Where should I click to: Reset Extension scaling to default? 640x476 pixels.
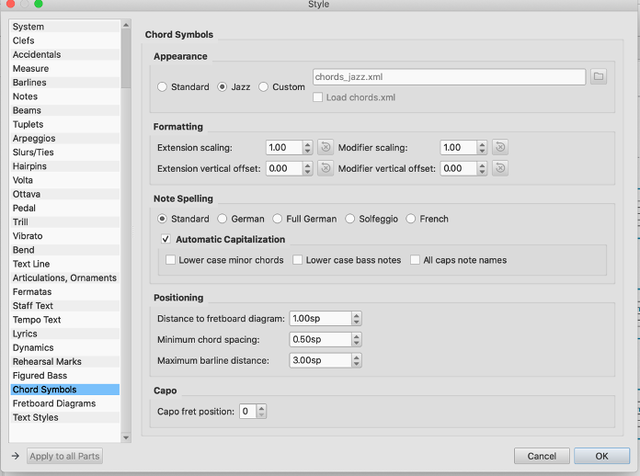[x=325, y=147]
